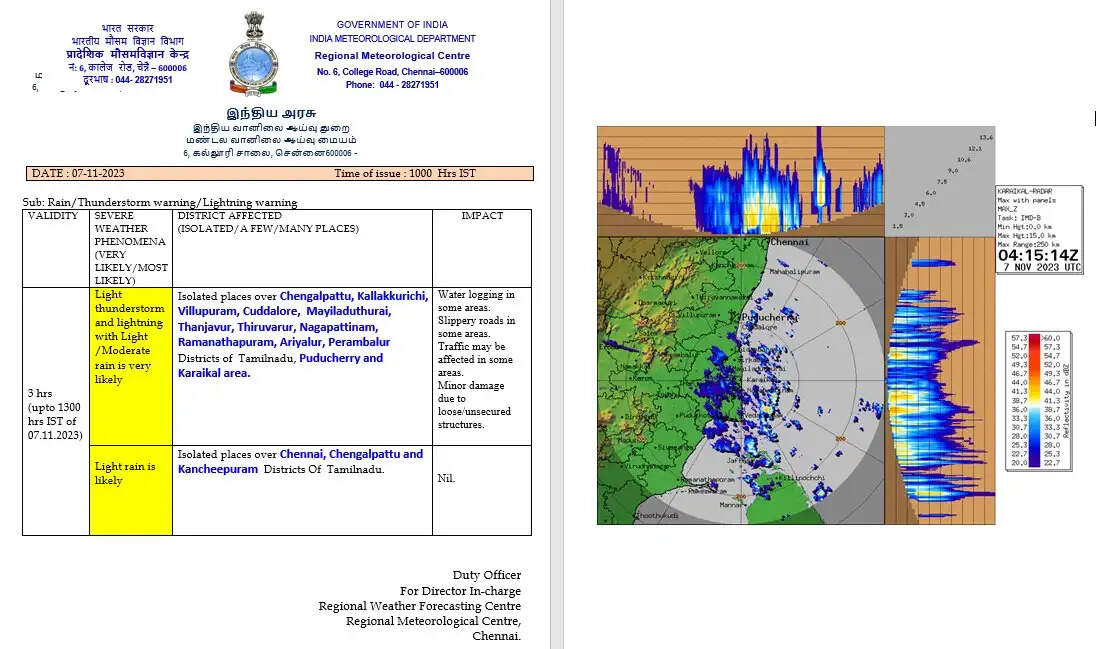The width and height of the screenshot is (1109, 649).
Task: Click the top vertical cross-section radar panel
Action: coord(740,181)
